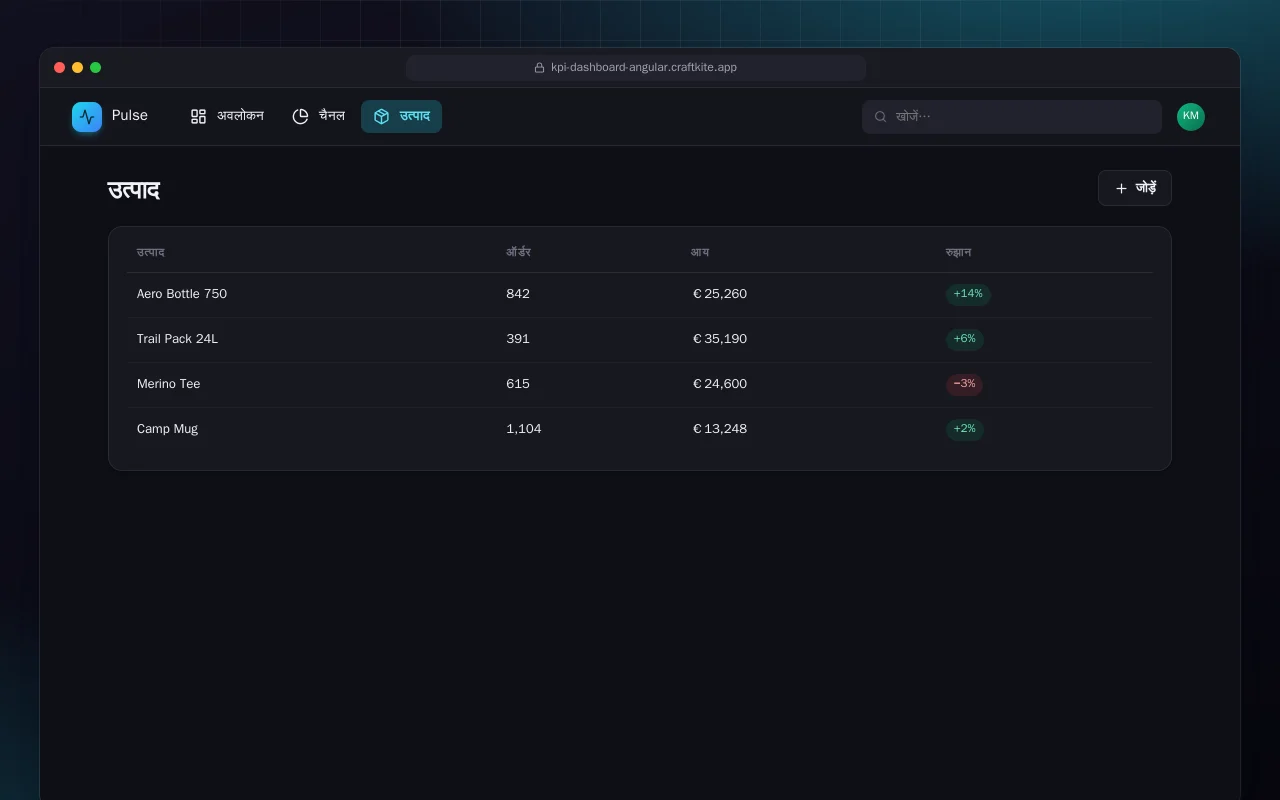Viewport: 1280px width, 800px height.
Task: Select the Aero Bottle 750 row
Action: coord(640,294)
